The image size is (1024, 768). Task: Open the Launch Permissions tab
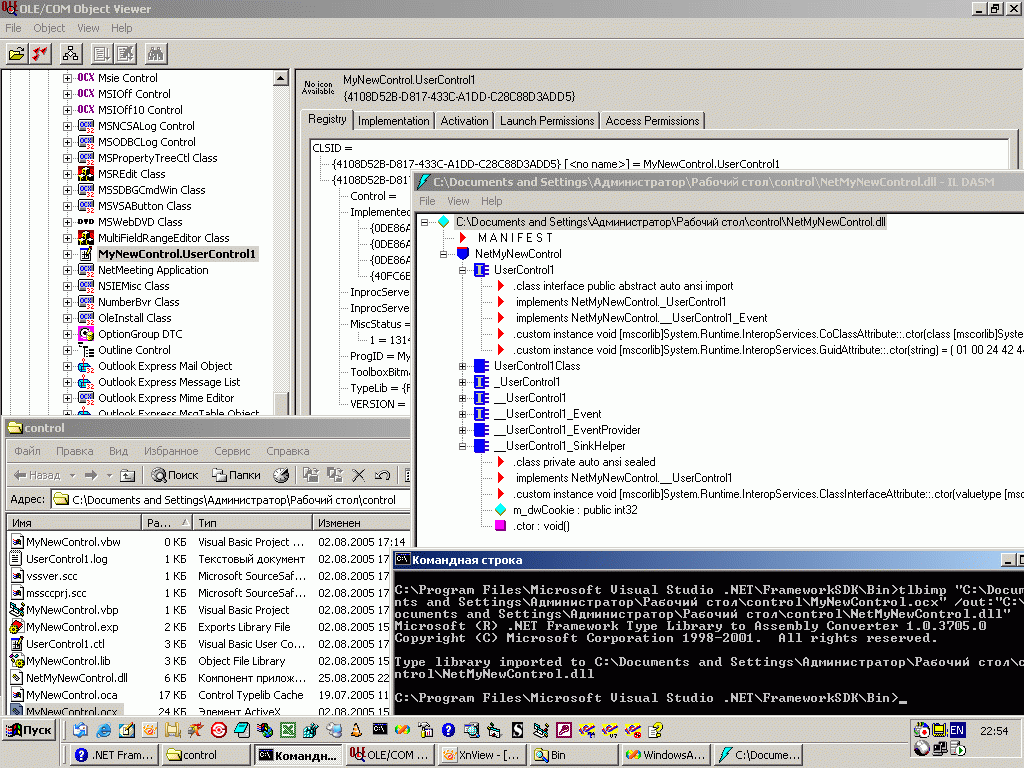(x=547, y=121)
